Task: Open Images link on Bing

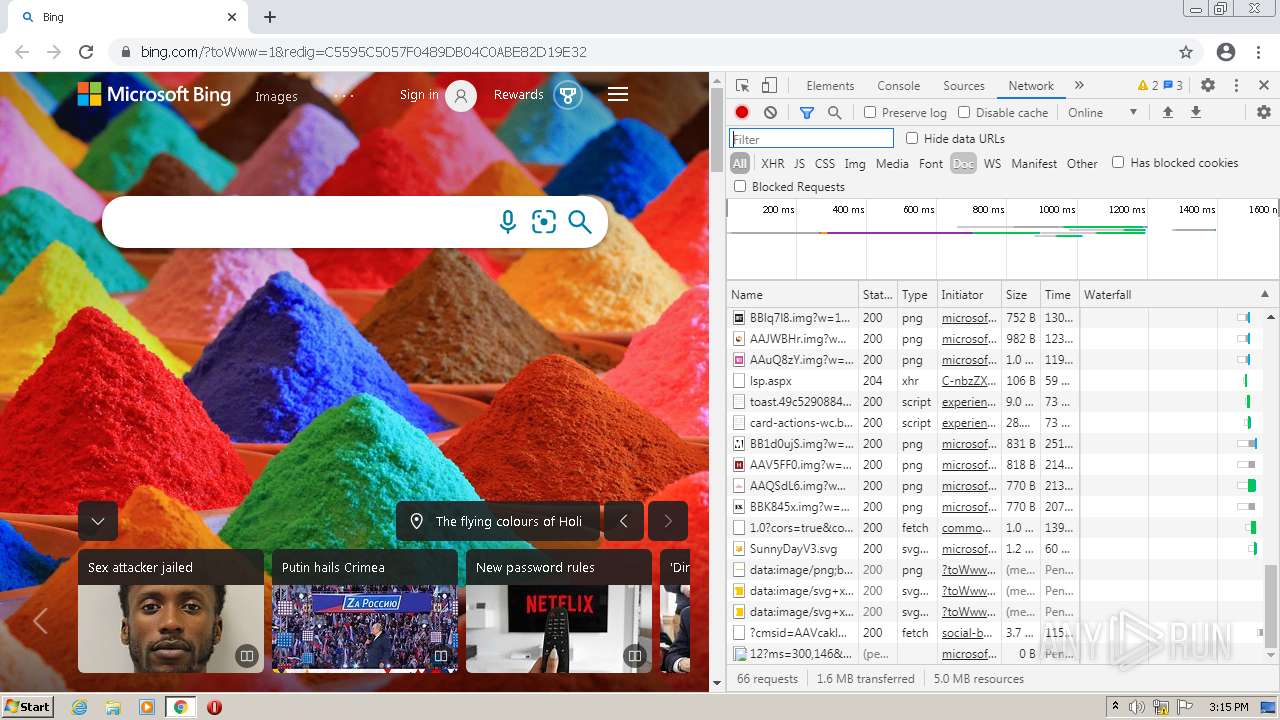Action: click(276, 97)
